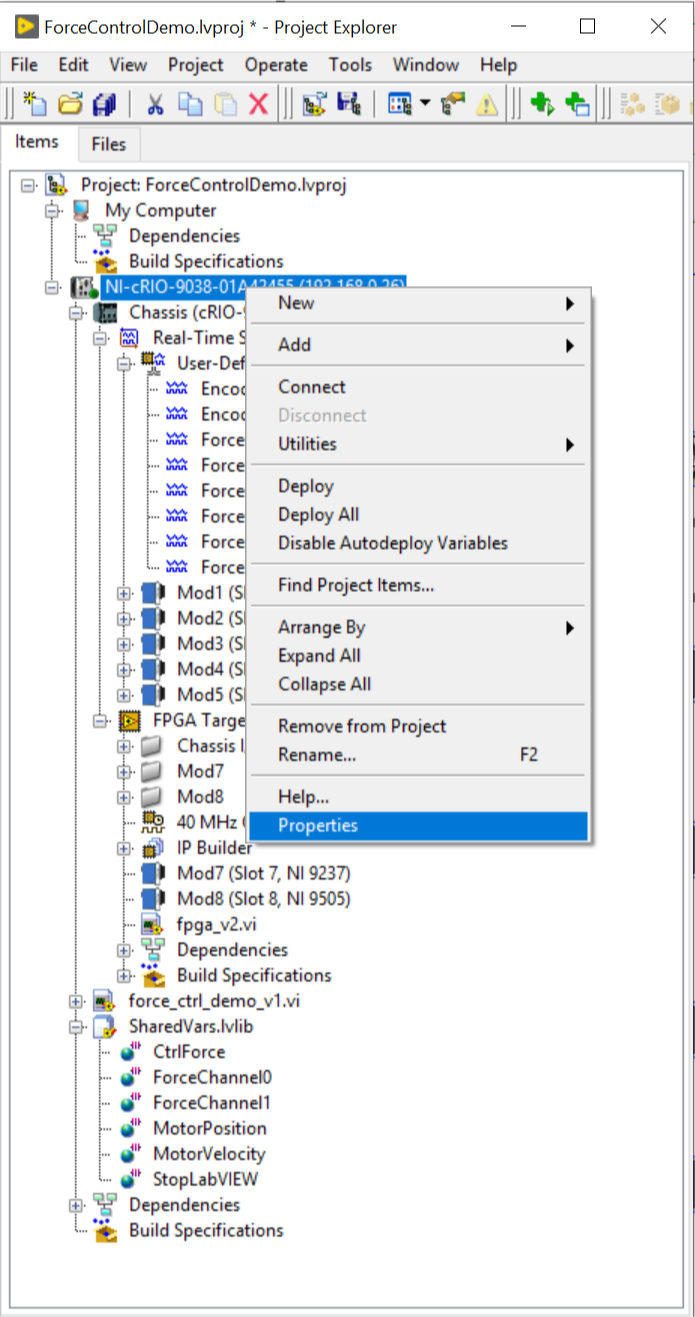
Task: Open the dropdown arrow beside the filter view icon
Action: pos(425,103)
